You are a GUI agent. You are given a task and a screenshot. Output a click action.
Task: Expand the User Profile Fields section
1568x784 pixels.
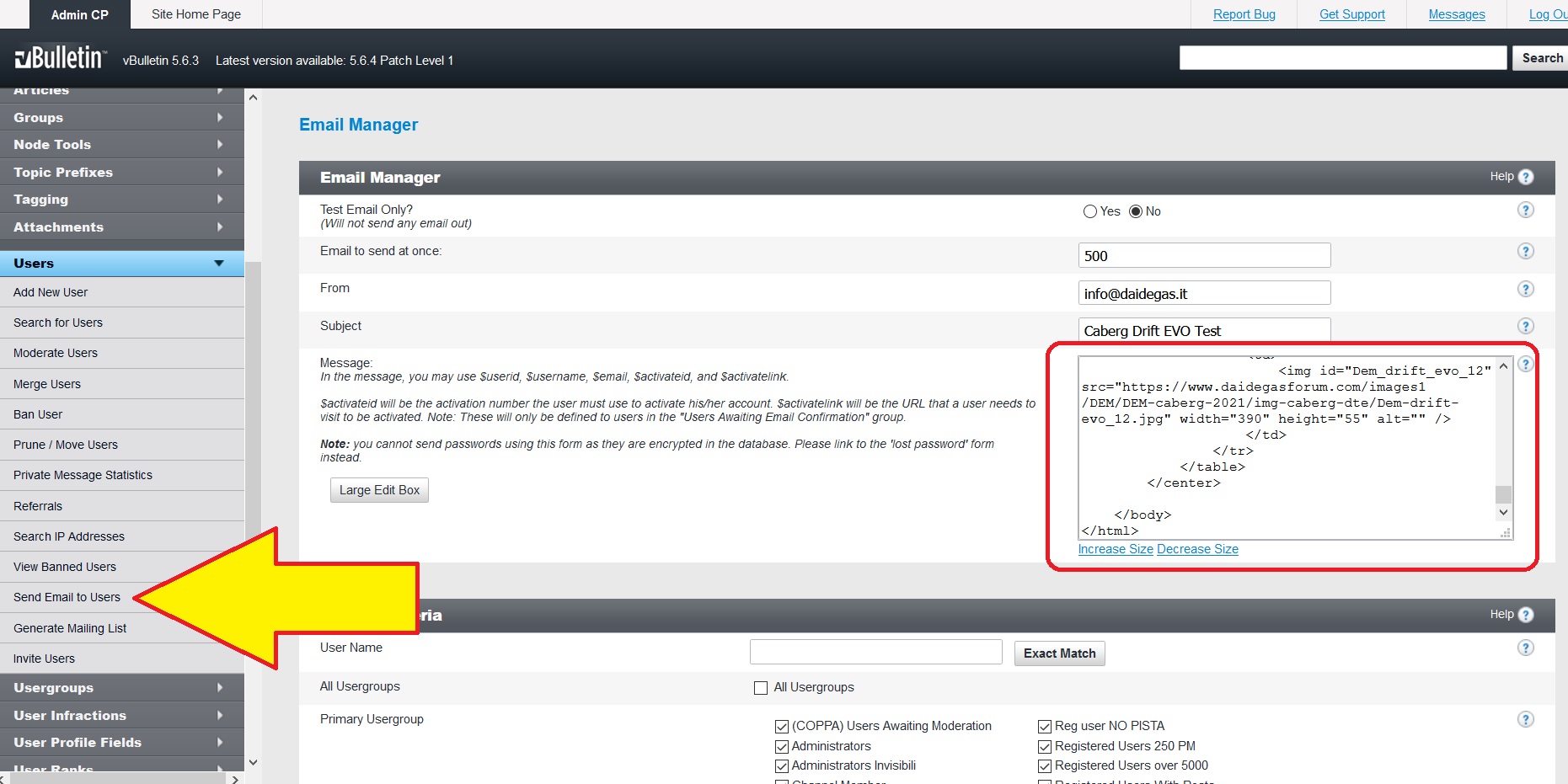(x=122, y=743)
